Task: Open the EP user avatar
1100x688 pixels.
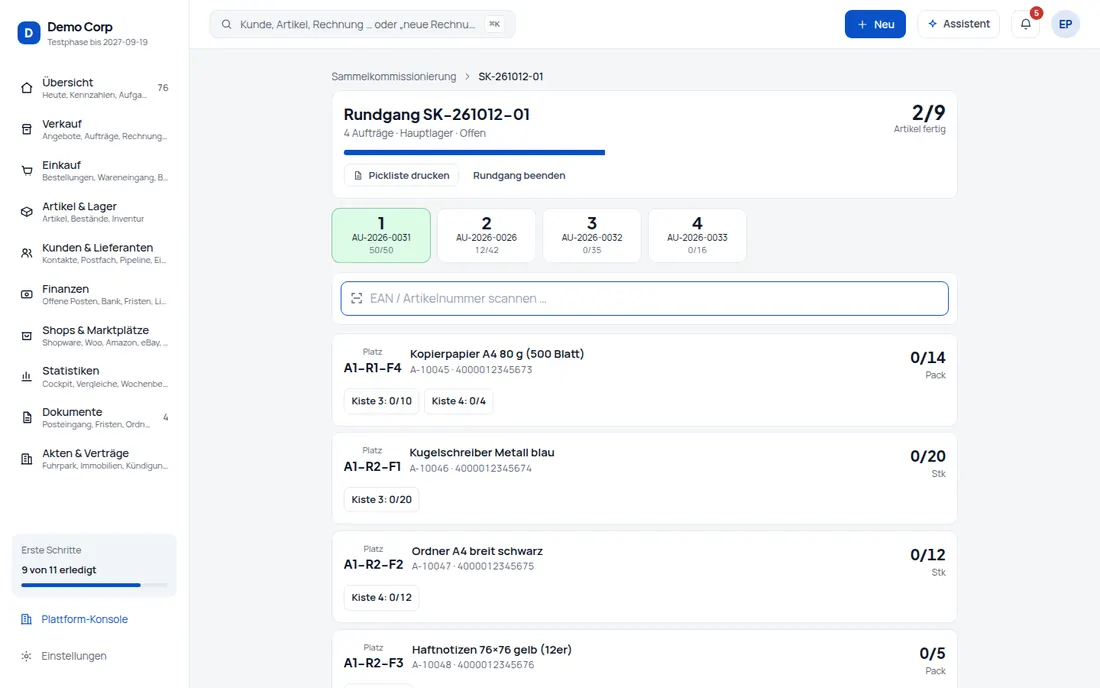Action: tap(1065, 24)
